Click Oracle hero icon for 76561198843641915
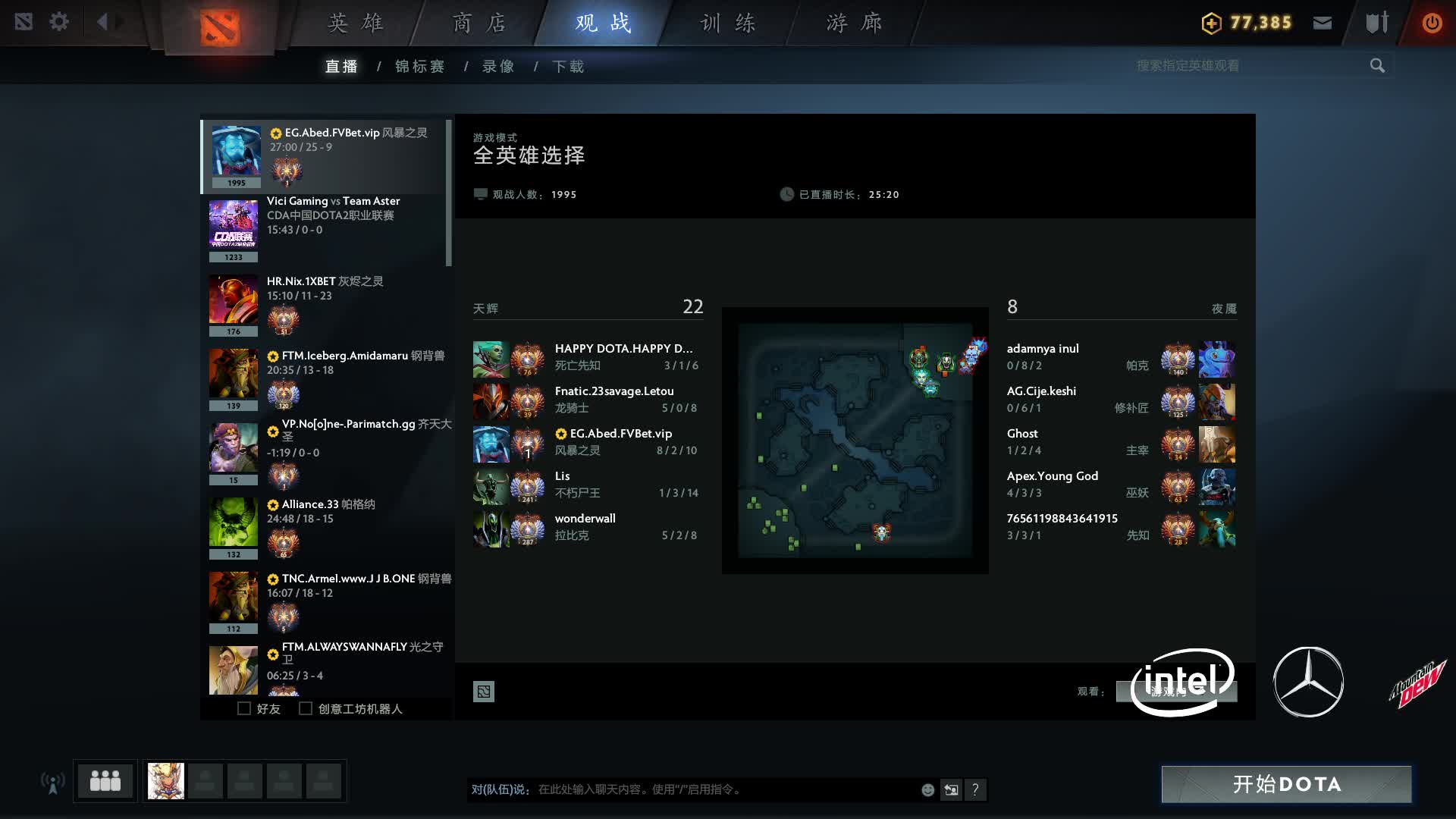 [1217, 529]
